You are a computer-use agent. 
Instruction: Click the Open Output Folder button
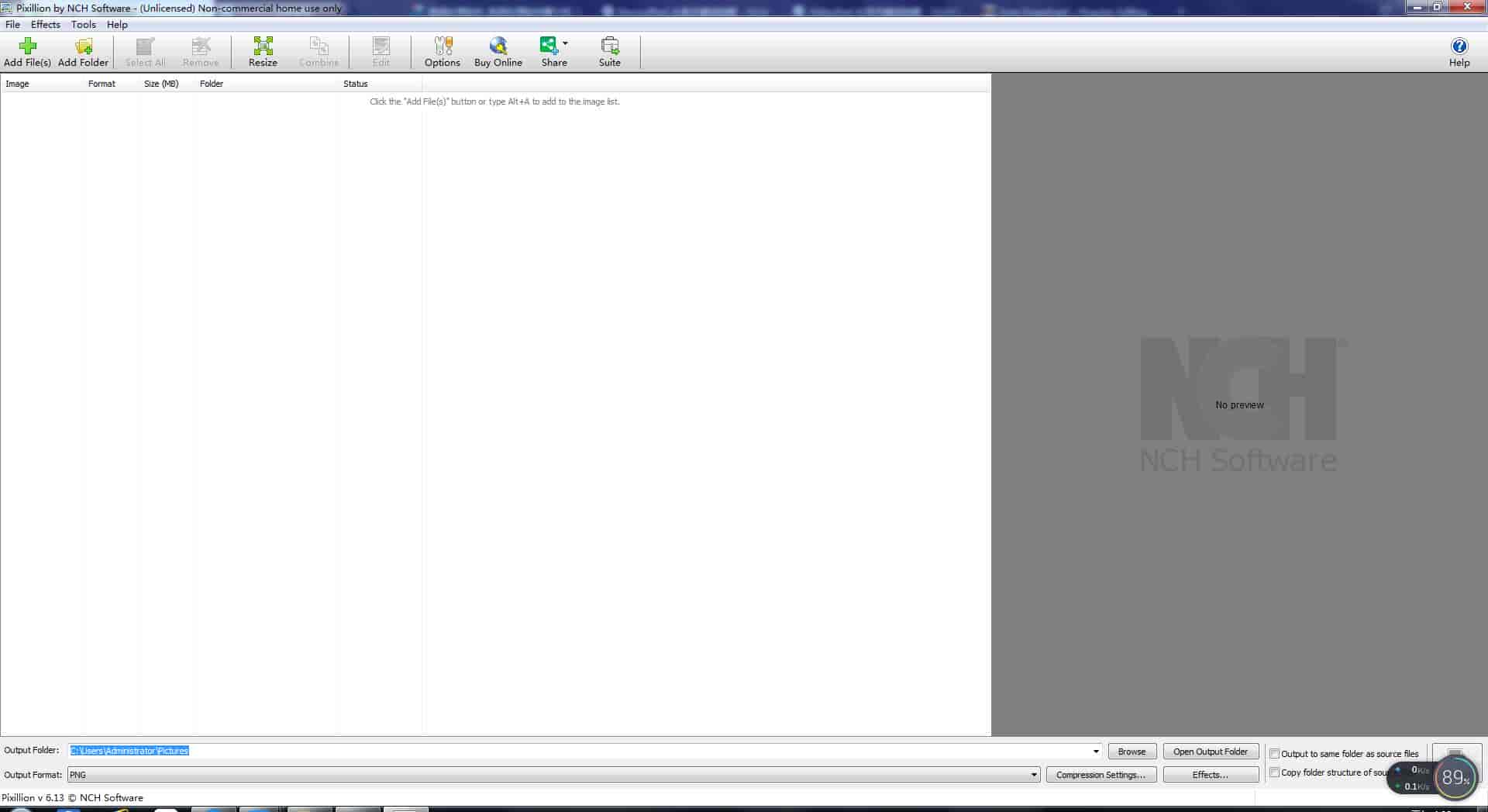1210,752
